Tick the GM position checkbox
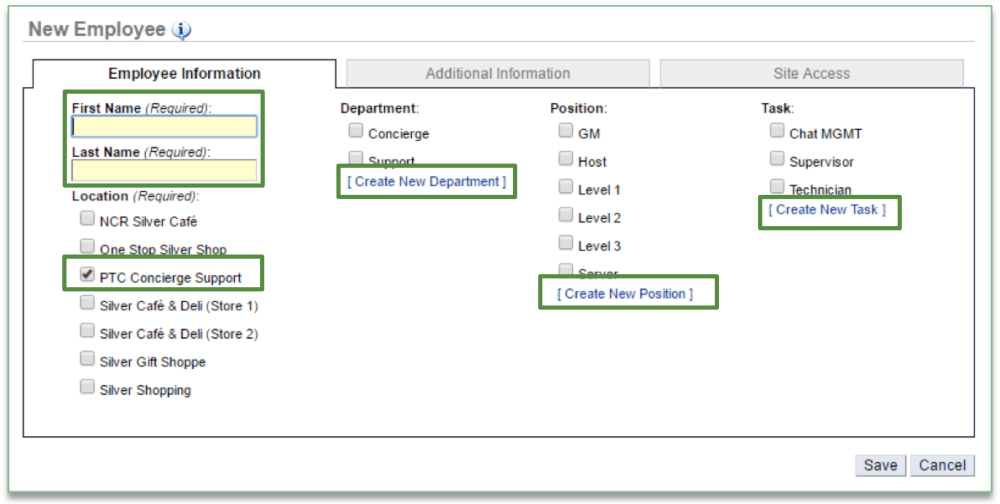The width and height of the screenshot is (1000, 504). point(566,130)
